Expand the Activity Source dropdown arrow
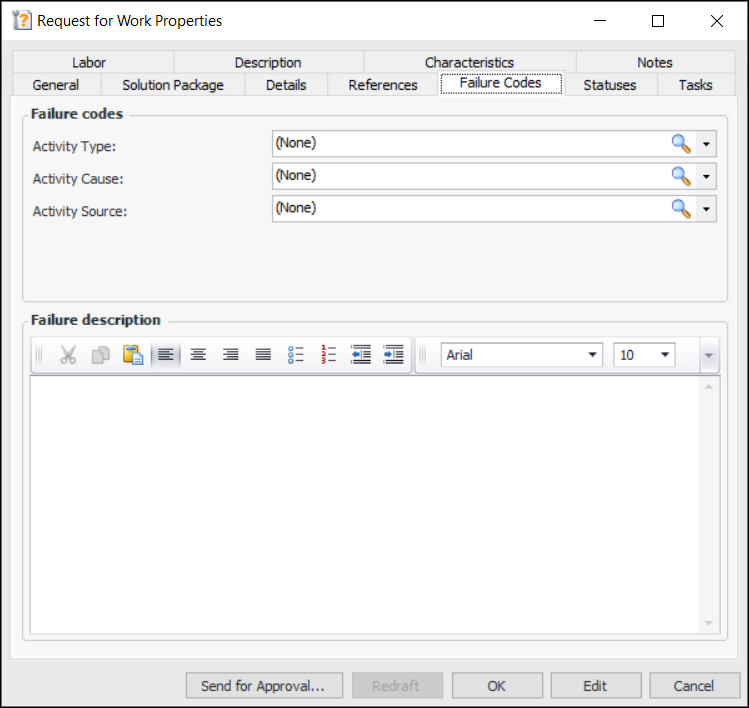 pos(707,209)
